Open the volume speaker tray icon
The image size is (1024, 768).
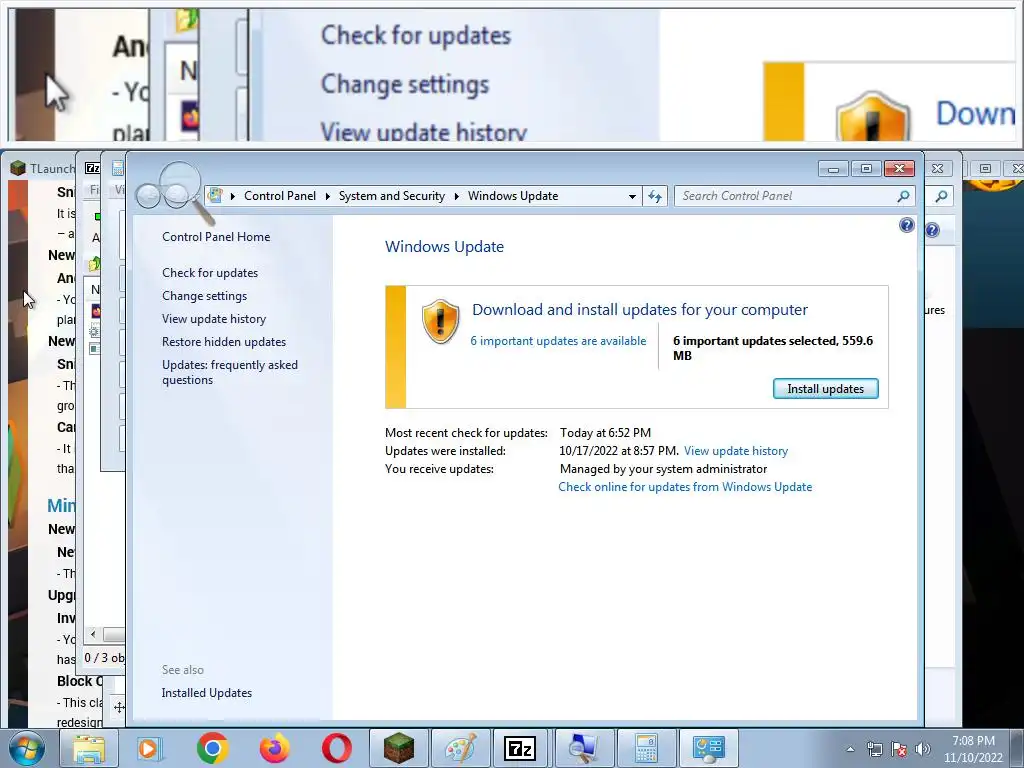(922, 749)
